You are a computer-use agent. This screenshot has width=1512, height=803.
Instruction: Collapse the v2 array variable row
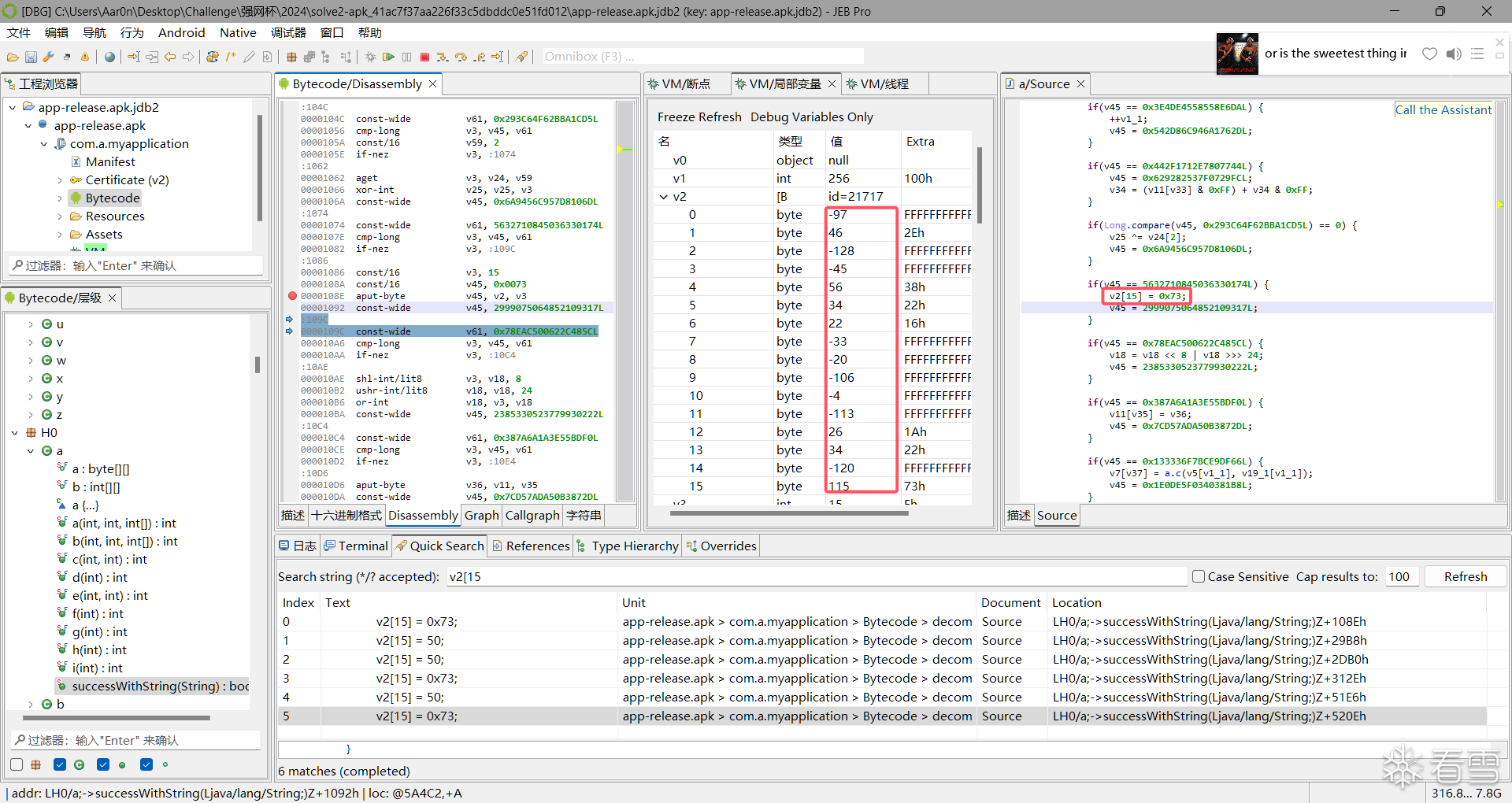[664, 197]
